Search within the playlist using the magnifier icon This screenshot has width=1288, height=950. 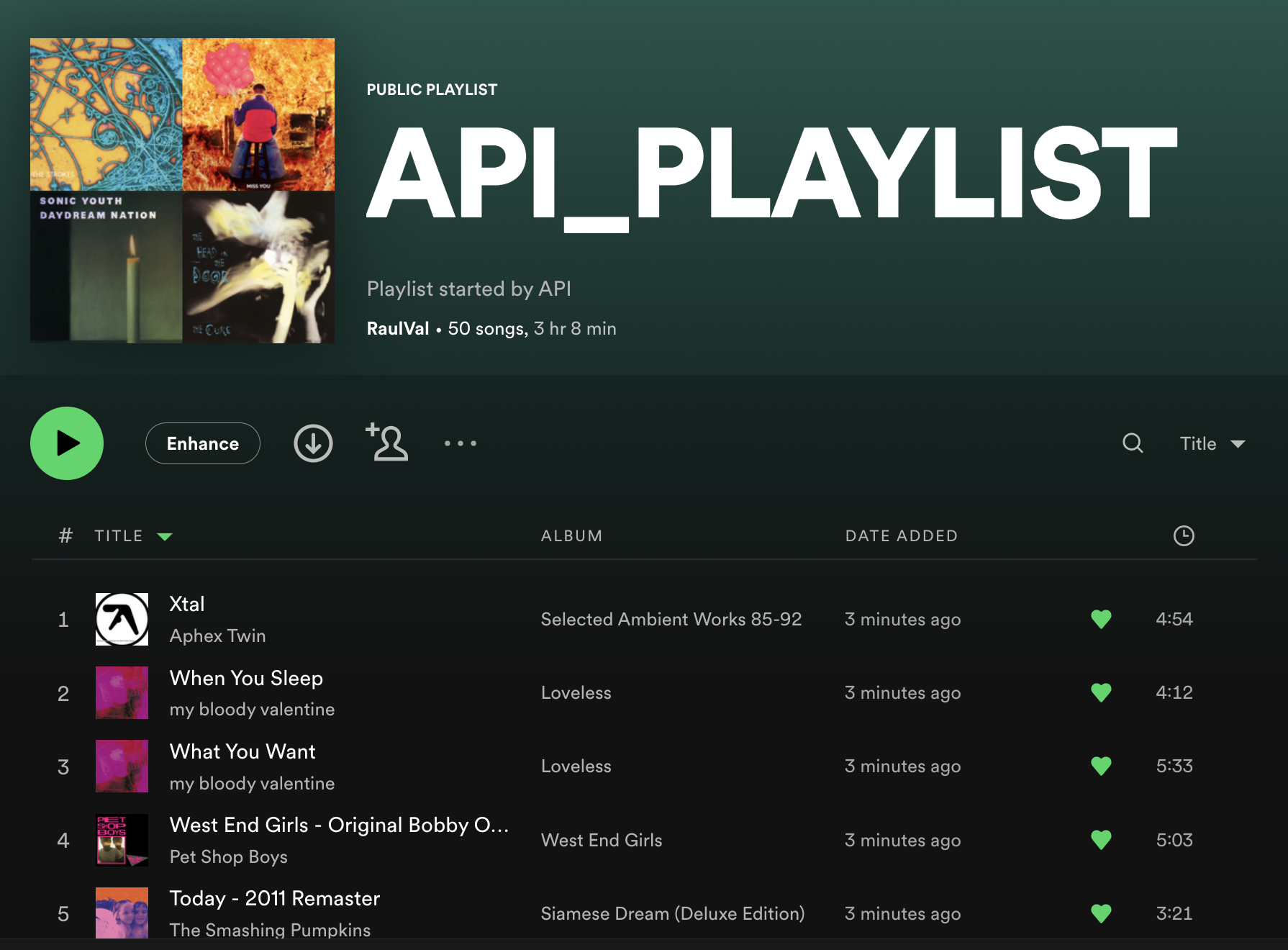click(1133, 443)
